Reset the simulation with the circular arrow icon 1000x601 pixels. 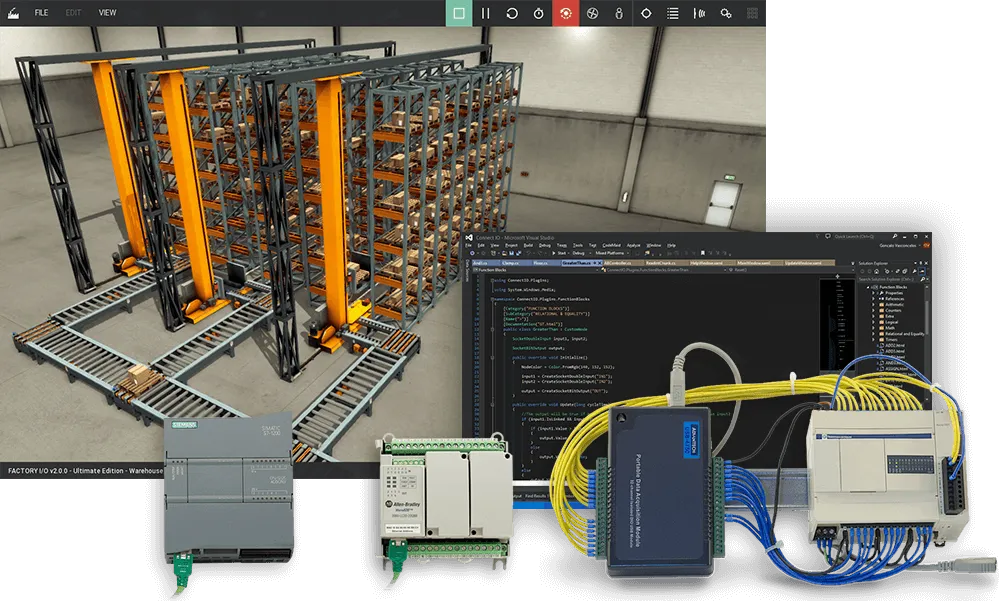(x=512, y=13)
